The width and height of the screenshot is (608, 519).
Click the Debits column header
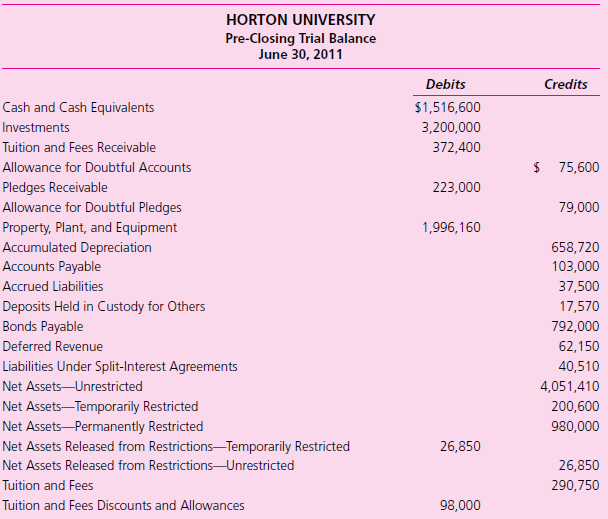[x=446, y=84]
